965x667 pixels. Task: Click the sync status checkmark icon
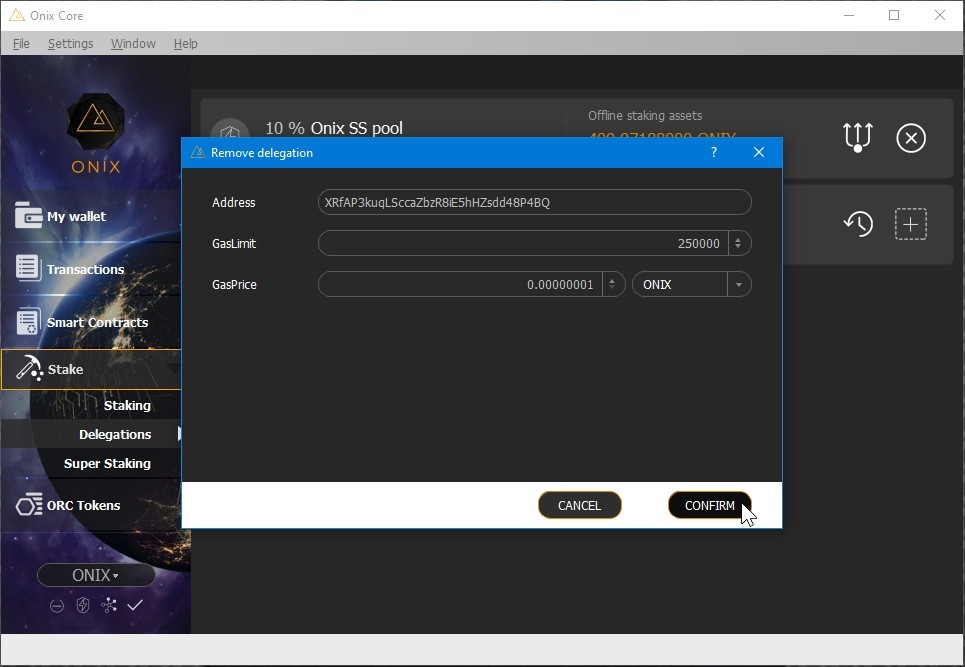[135, 605]
